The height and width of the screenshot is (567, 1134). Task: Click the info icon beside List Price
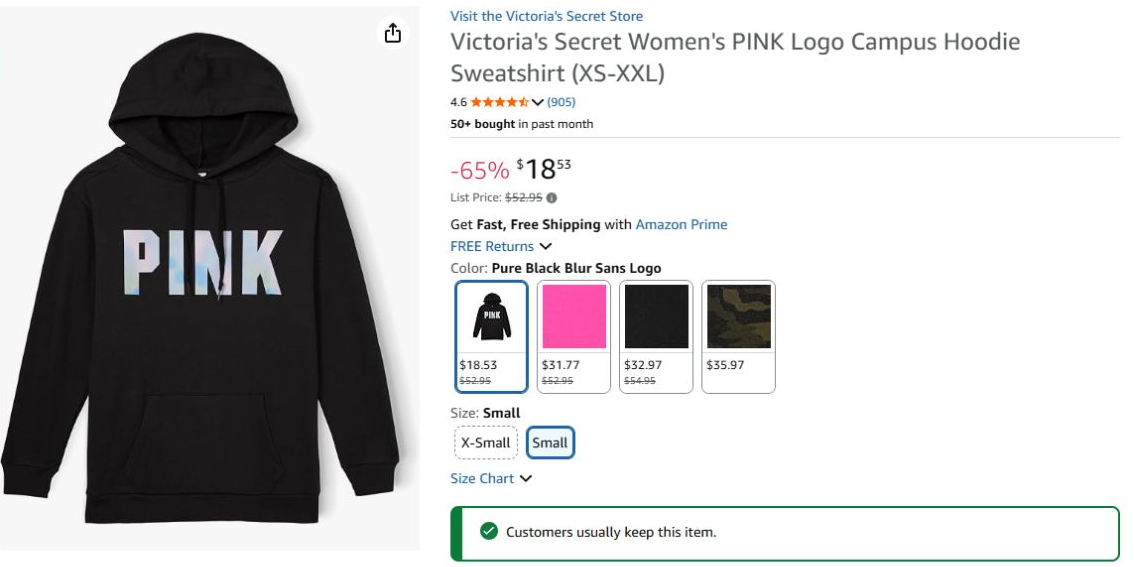click(552, 197)
